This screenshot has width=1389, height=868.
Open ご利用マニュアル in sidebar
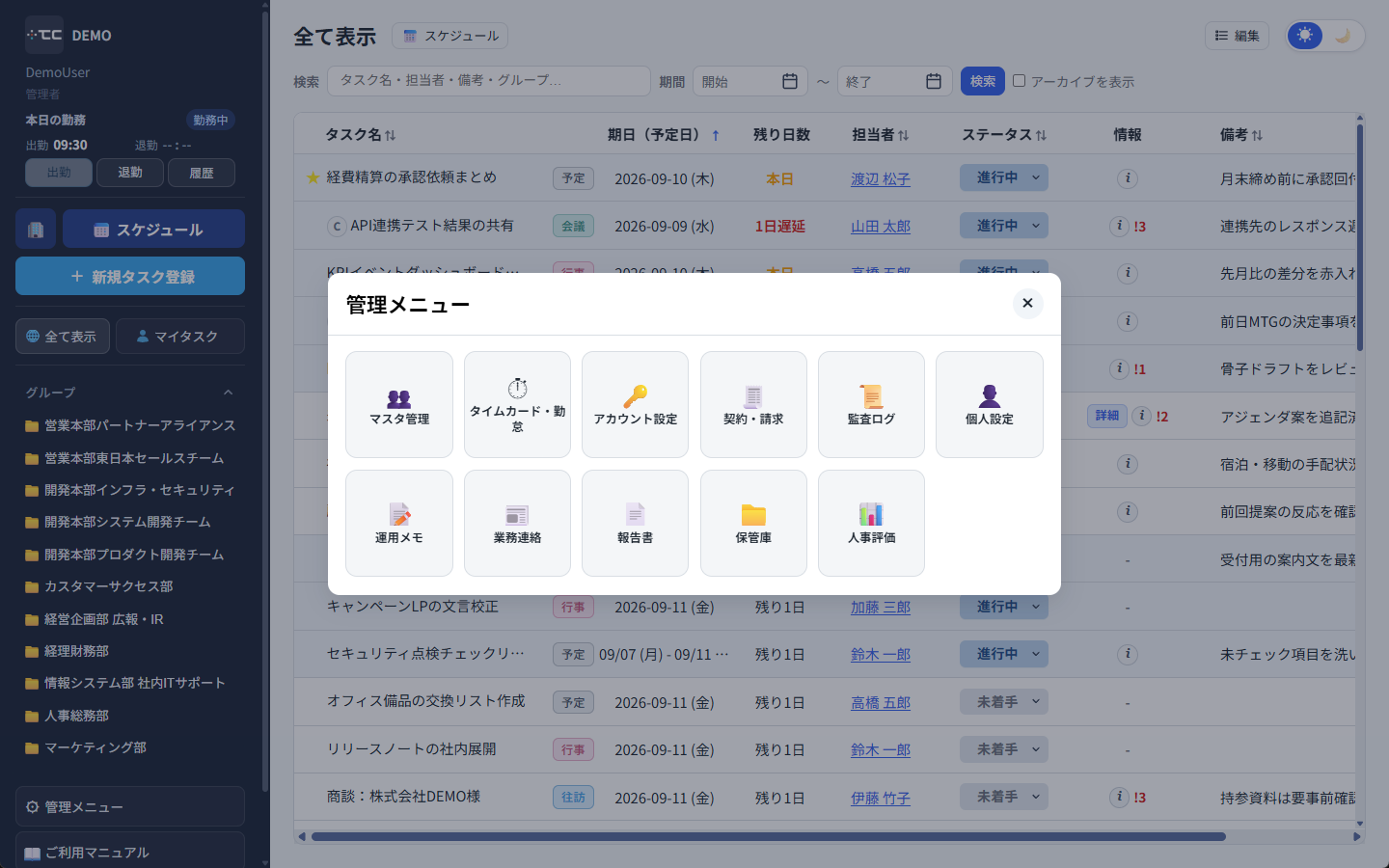point(130,852)
